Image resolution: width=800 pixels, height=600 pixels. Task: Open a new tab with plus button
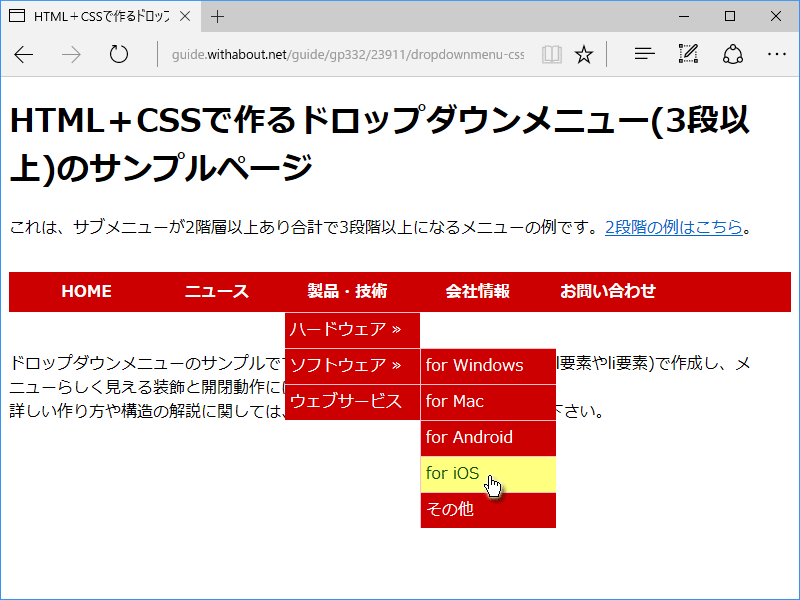tap(217, 16)
